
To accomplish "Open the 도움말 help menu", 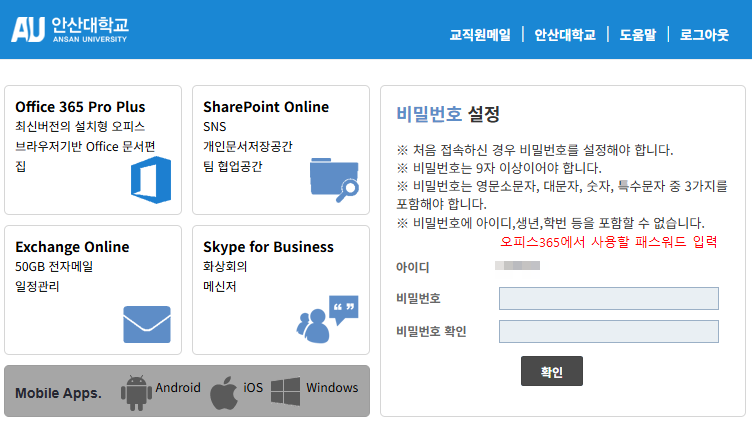I will (637, 34).
